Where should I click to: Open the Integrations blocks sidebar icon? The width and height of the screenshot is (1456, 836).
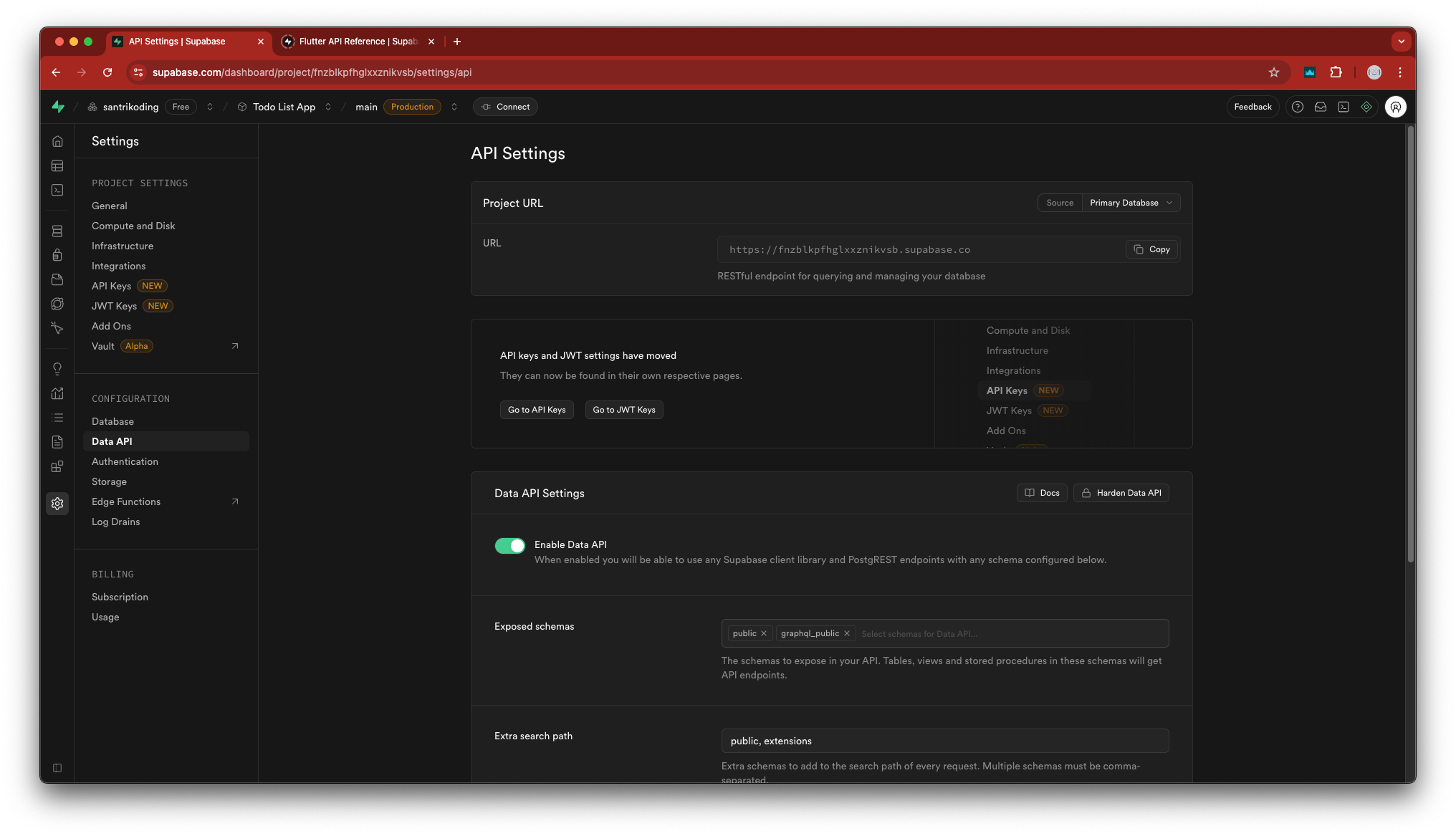click(57, 466)
